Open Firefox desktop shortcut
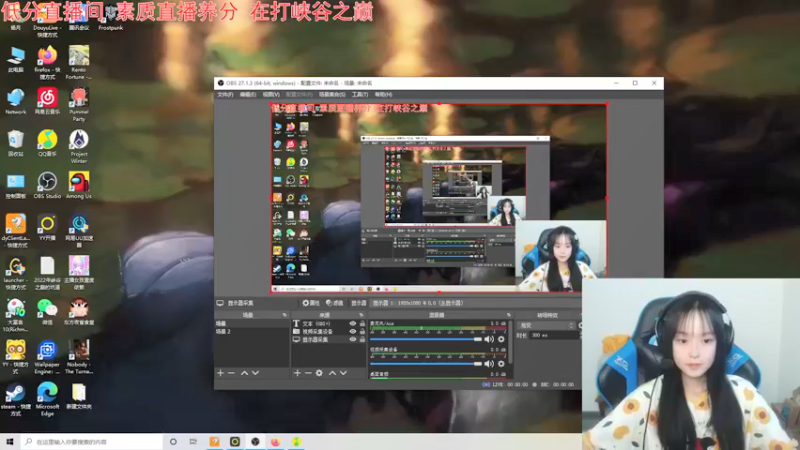The image size is (800, 450). [x=47, y=63]
